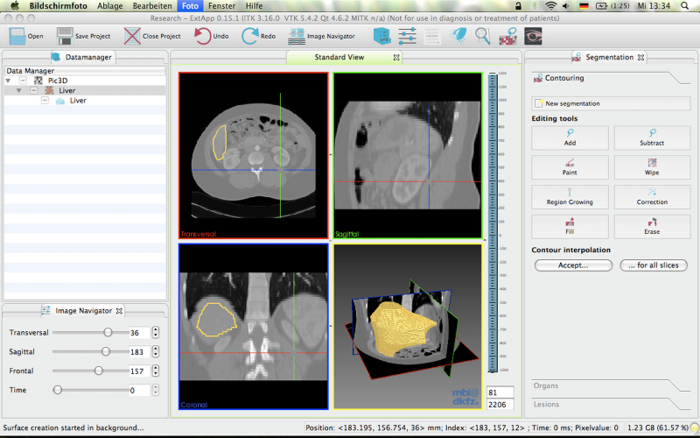The height and width of the screenshot is (438, 700).
Task: Click the Accept... interpolation button
Action: pos(573,265)
